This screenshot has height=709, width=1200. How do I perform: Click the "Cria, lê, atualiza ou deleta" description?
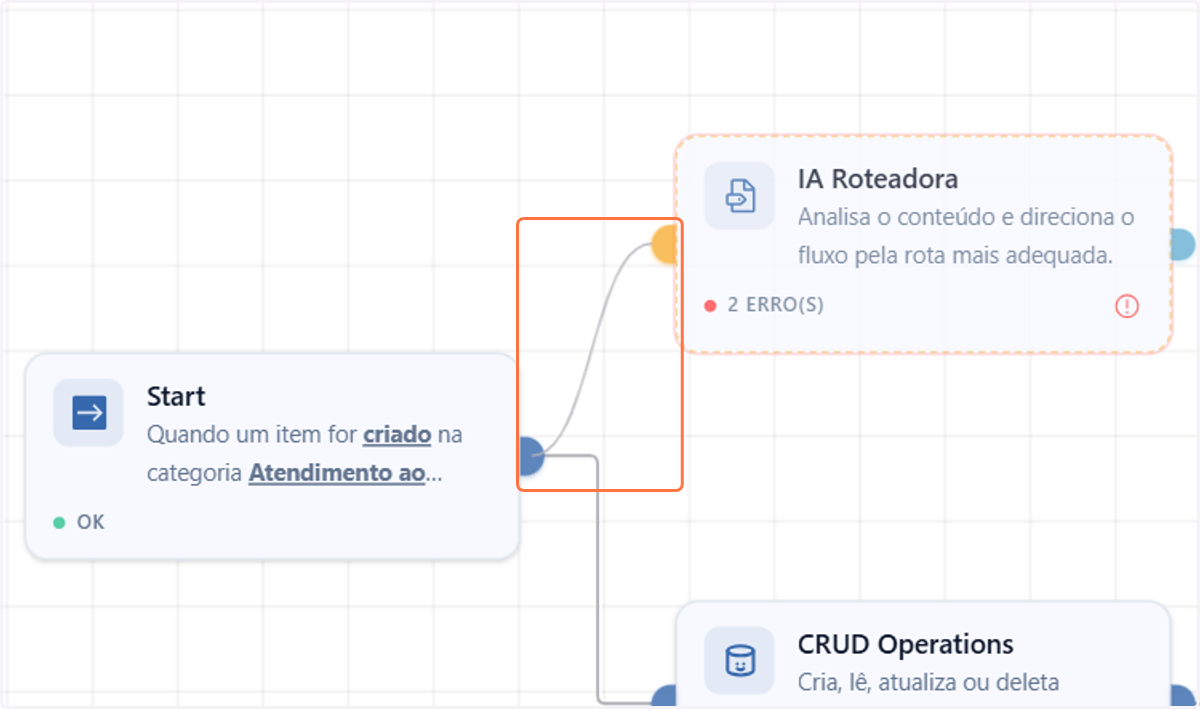pos(928,683)
